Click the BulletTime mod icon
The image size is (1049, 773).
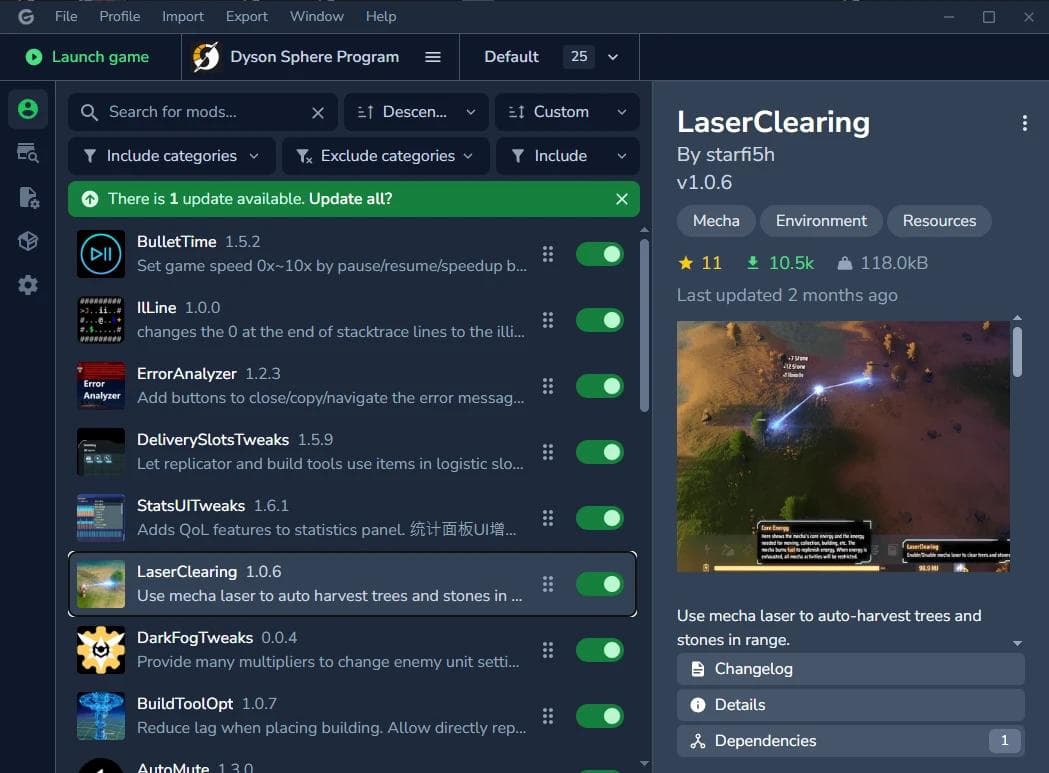(101, 254)
